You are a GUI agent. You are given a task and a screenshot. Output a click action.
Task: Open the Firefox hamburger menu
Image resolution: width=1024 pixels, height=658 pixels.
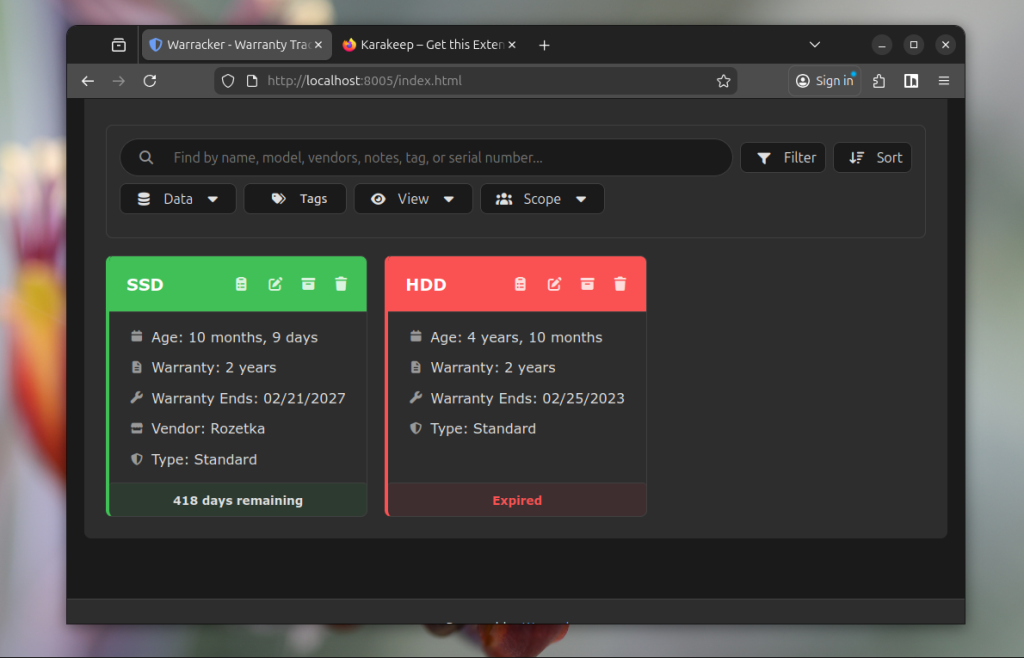(x=943, y=81)
